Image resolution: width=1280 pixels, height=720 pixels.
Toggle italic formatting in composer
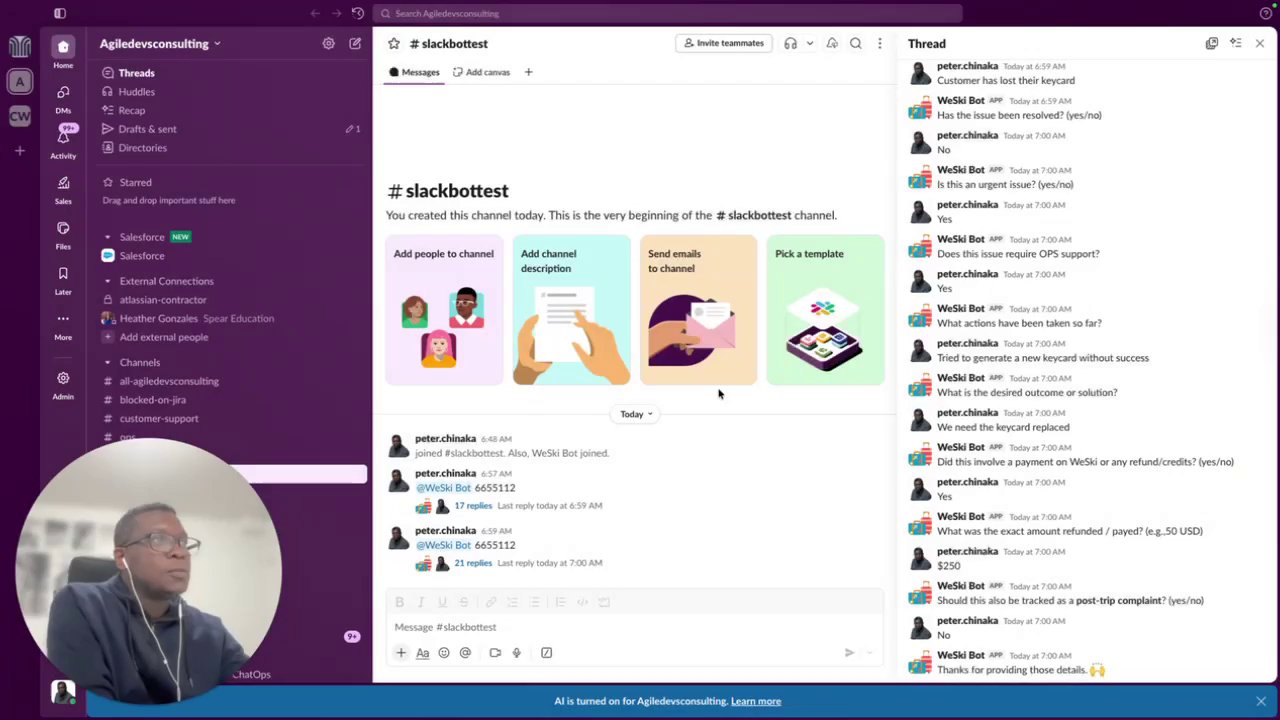click(x=421, y=602)
